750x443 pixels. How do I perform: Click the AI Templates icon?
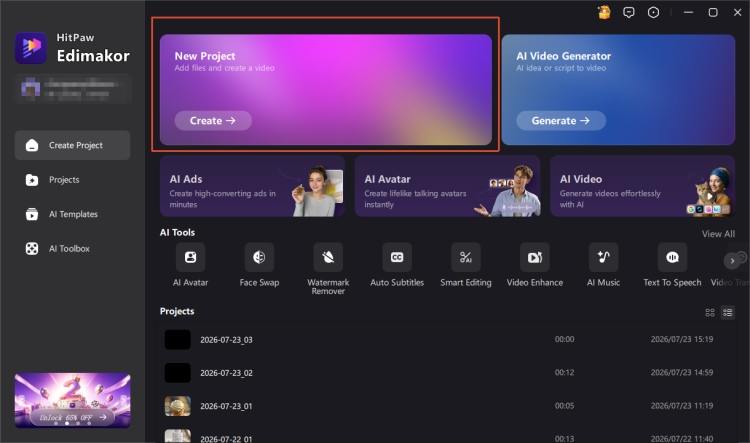pyautogui.click(x=32, y=214)
